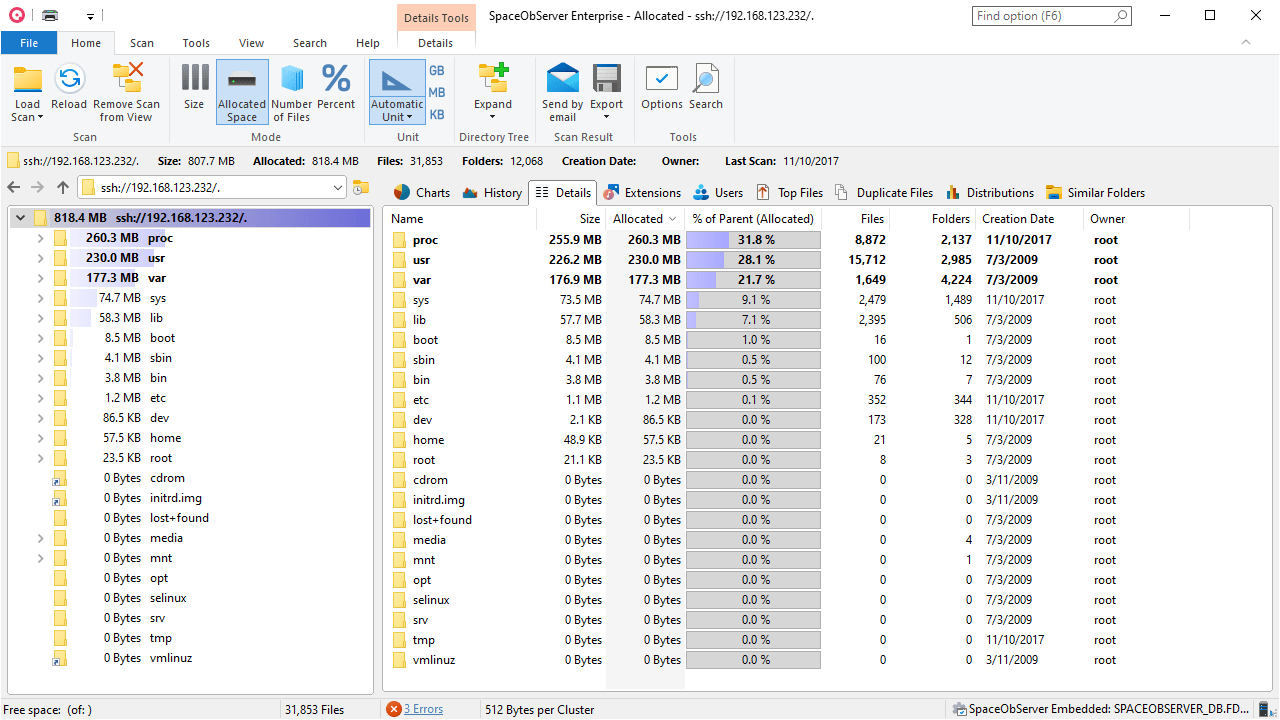Select the boot row in details list
Screen dimensions: 1280x720
pos(787,340)
